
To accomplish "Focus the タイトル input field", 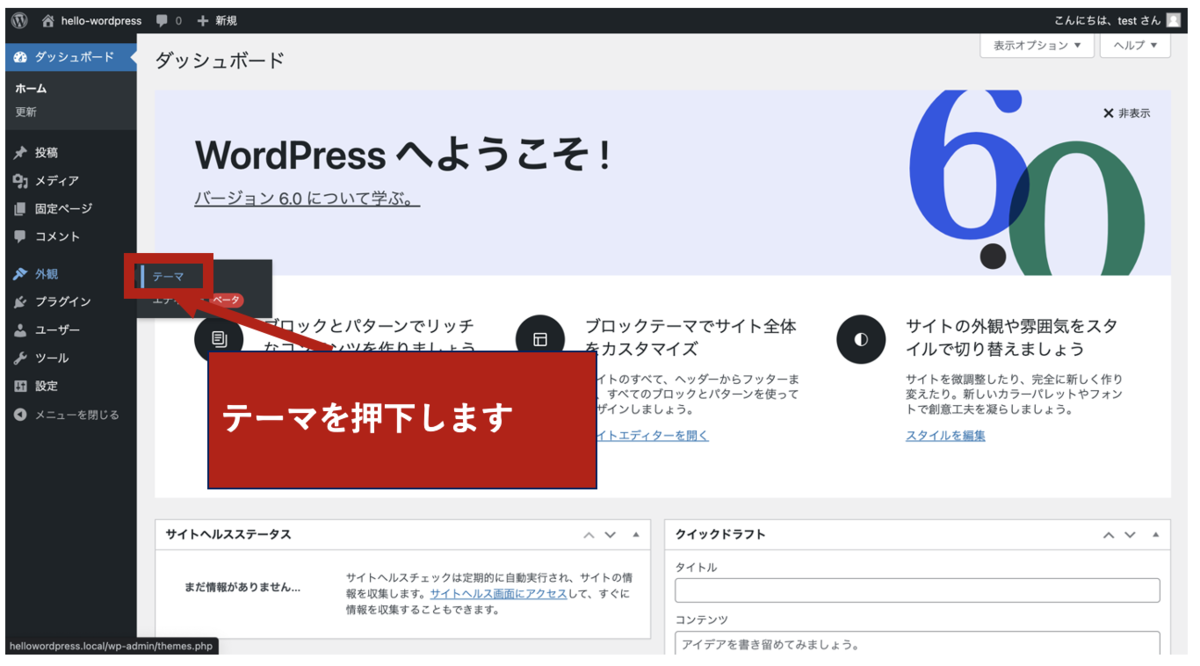I will [x=917, y=590].
